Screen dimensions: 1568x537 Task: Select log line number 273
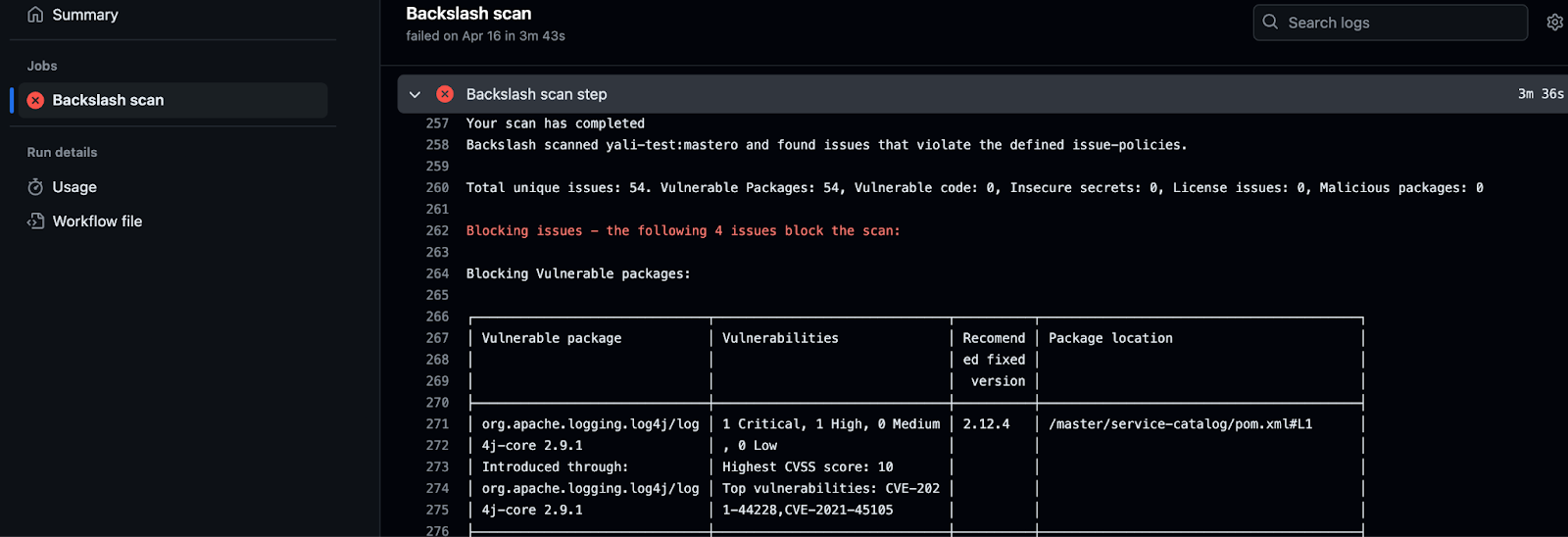pos(437,467)
